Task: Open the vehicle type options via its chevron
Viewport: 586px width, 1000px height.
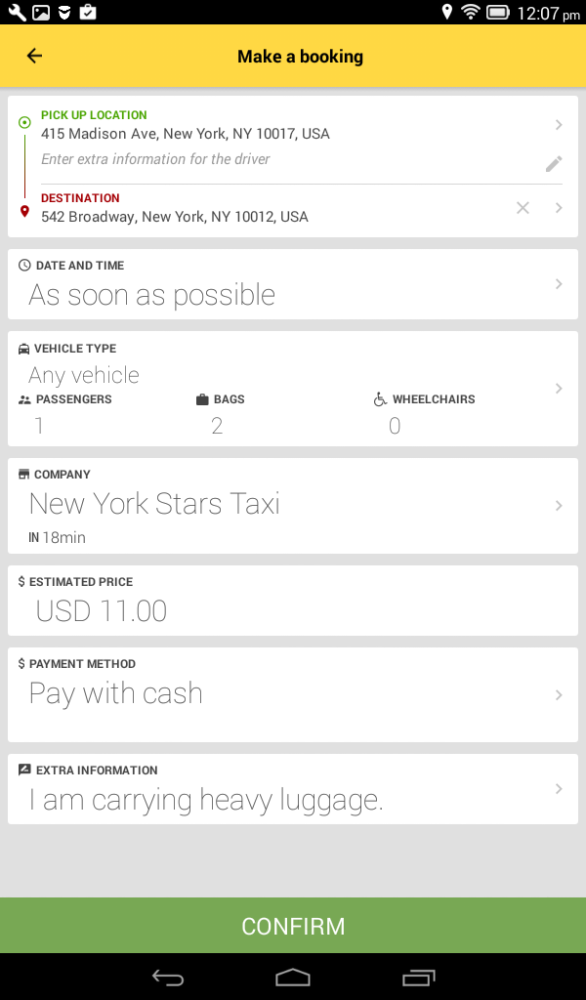Action: (559, 389)
